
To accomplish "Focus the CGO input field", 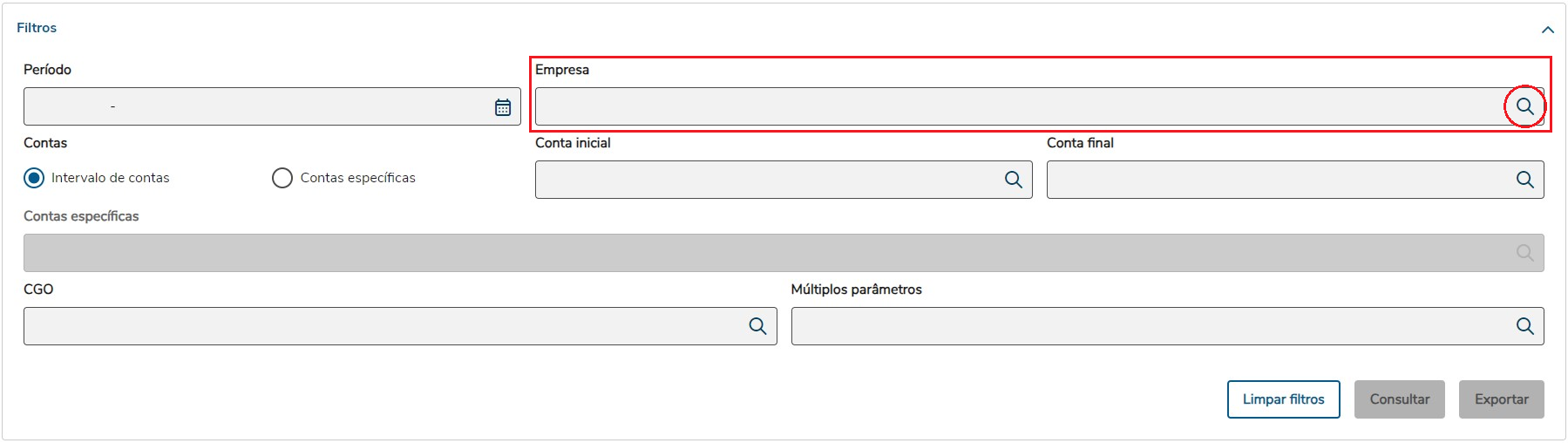I will [384, 326].
